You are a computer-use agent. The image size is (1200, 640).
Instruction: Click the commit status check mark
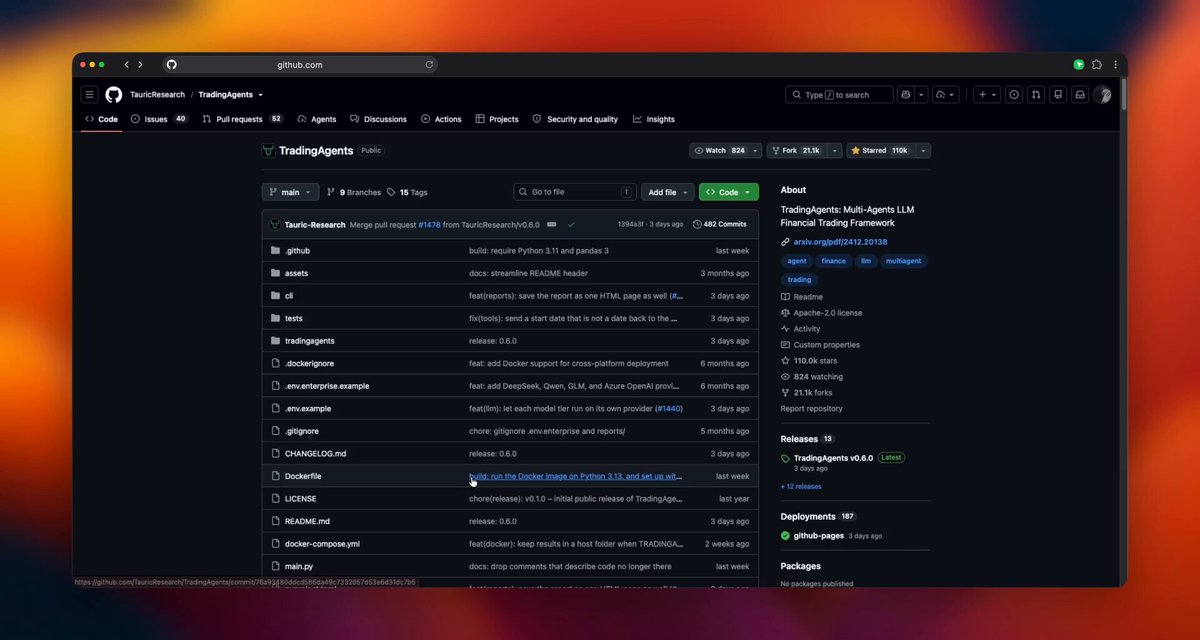tap(571, 224)
